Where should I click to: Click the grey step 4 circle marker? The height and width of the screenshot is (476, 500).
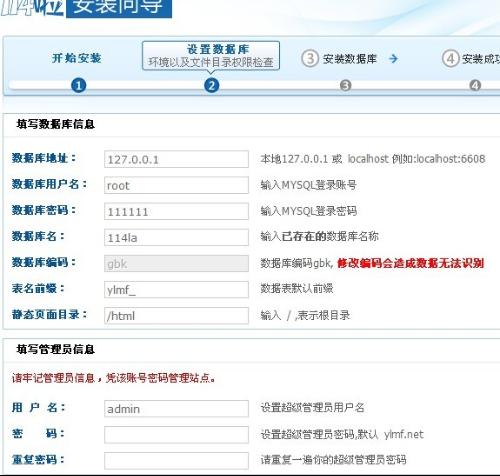pos(475,86)
